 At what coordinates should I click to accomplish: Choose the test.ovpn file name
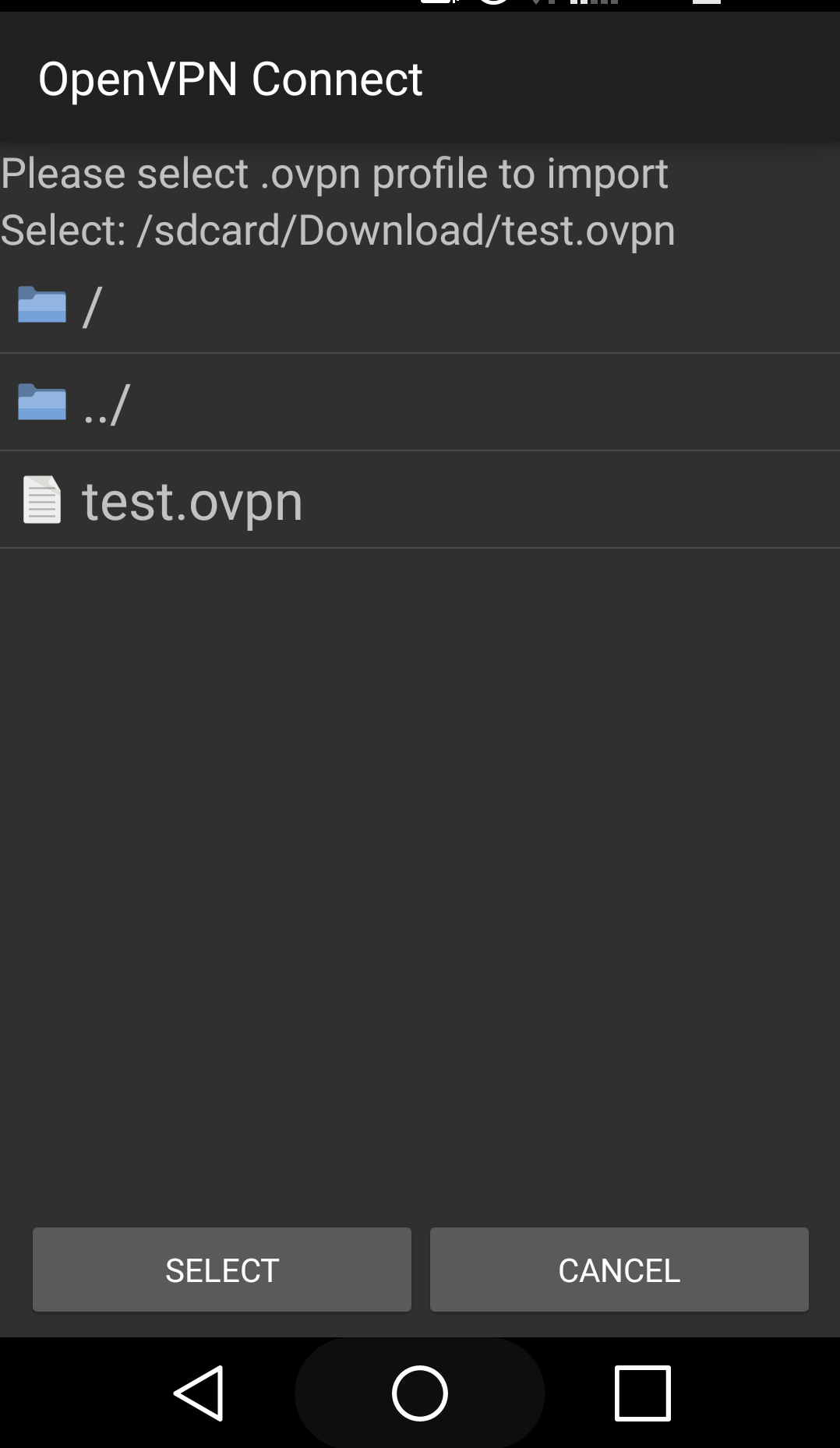click(192, 501)
